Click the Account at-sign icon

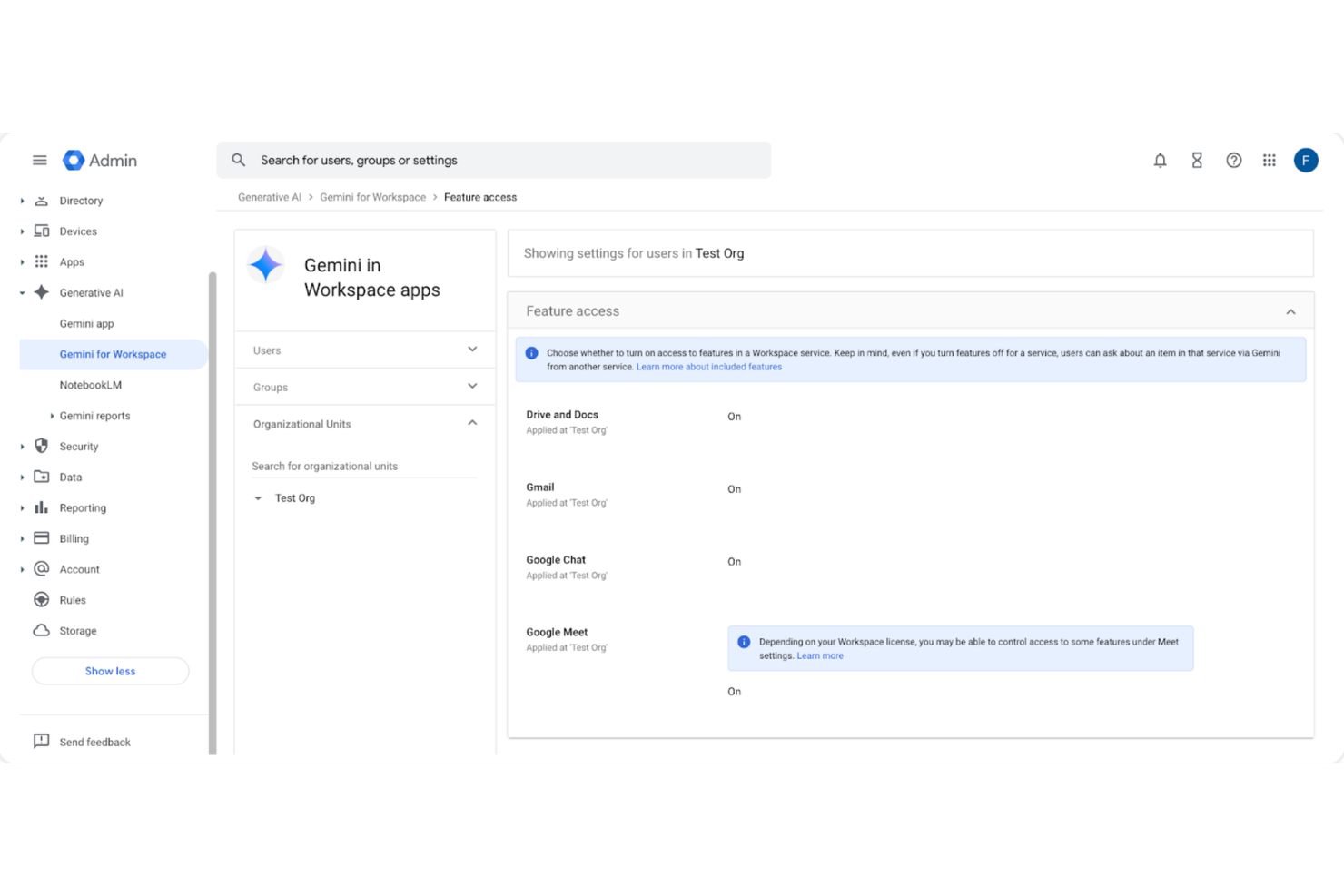[x=42, y=569]
